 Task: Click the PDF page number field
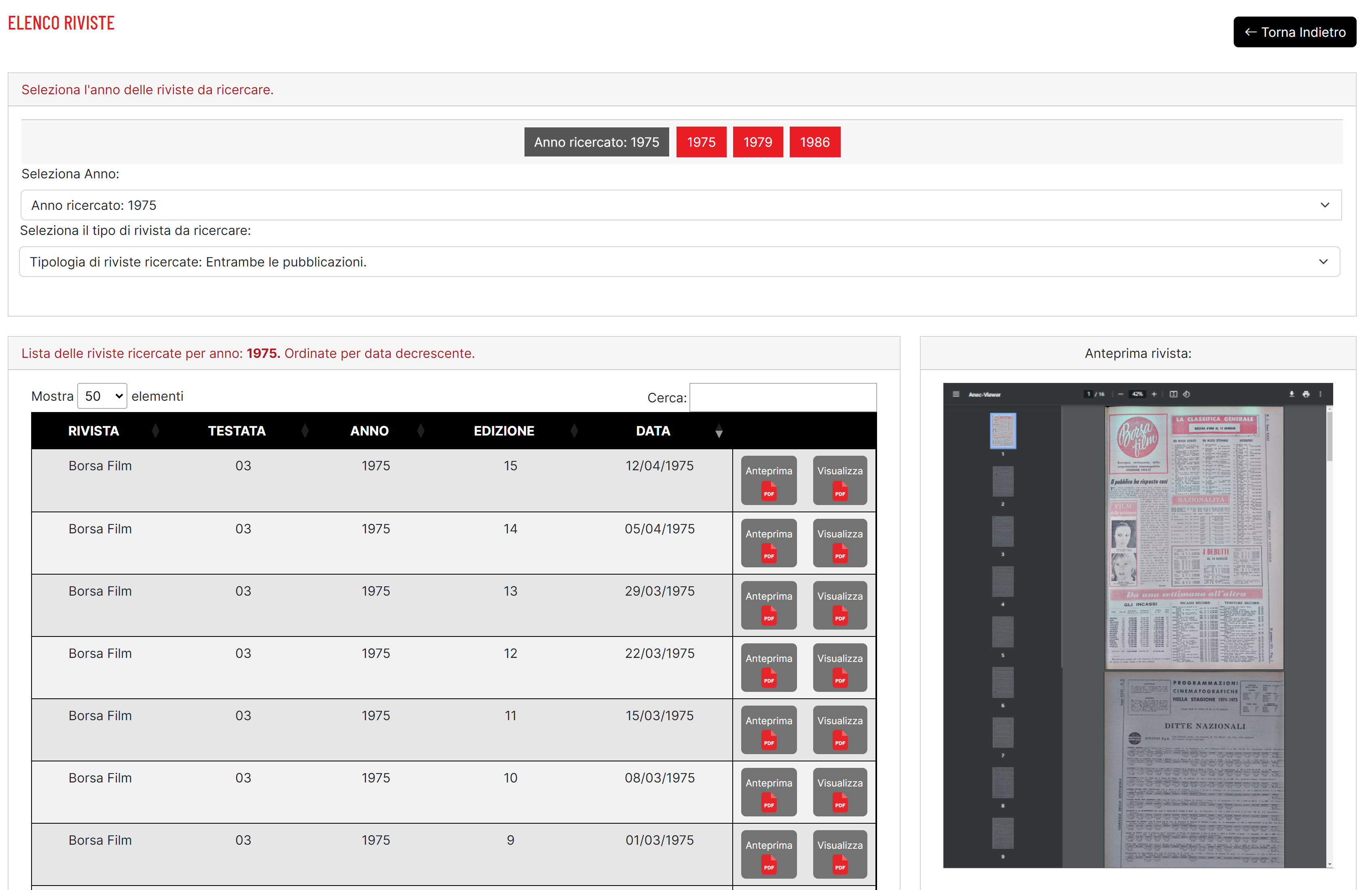[1089, 394]
